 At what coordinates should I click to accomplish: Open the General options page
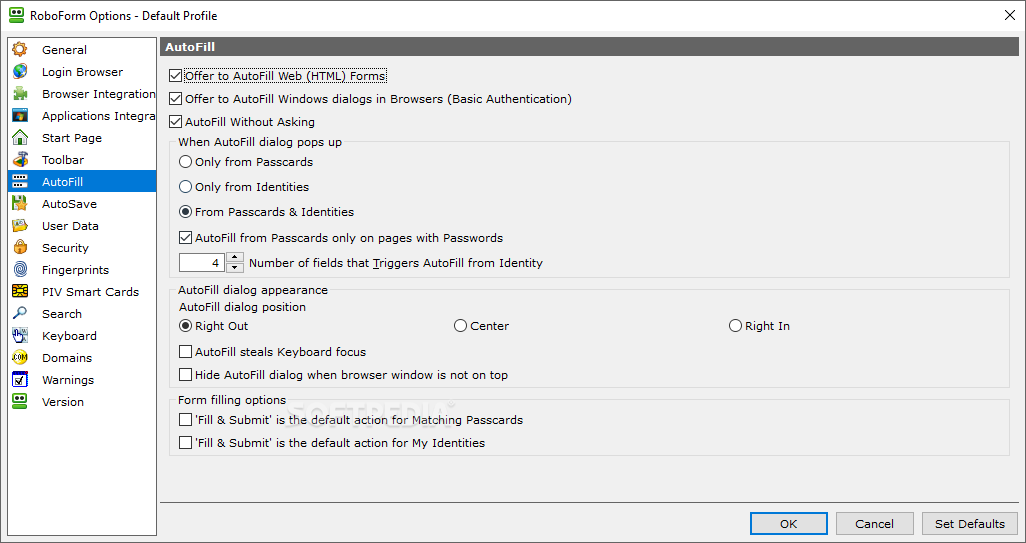click(82, 50)
